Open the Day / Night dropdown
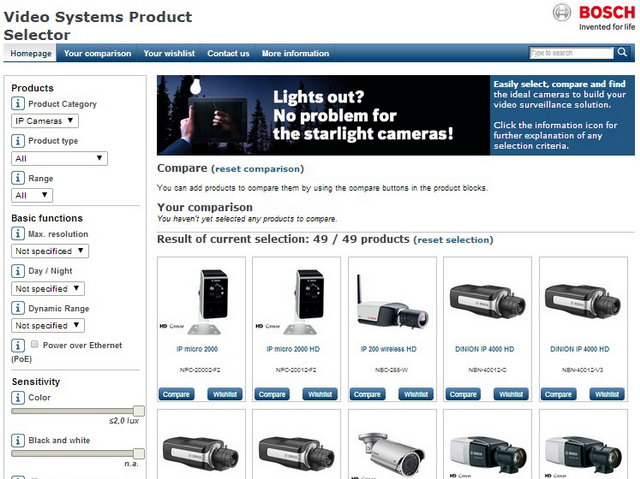640x479 pixels. tap(48, 288)
